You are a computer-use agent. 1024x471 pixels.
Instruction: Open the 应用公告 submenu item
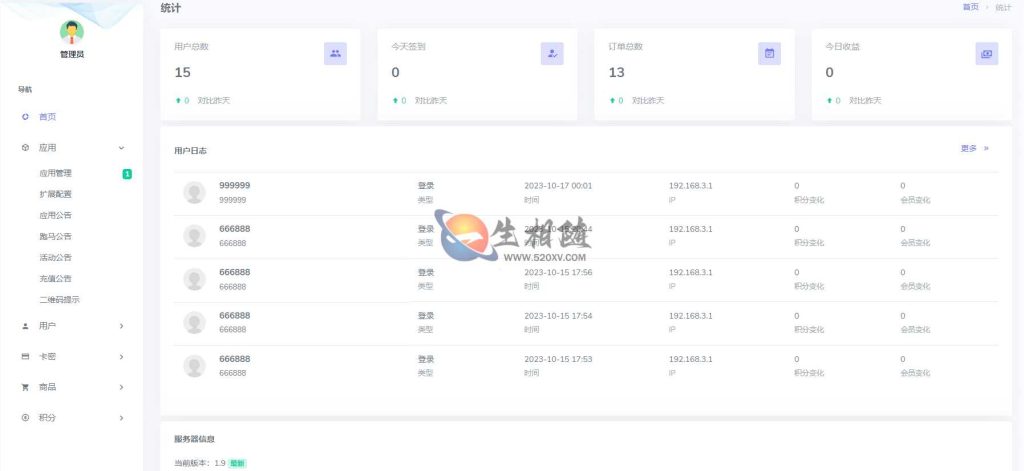tap(56, 215)
